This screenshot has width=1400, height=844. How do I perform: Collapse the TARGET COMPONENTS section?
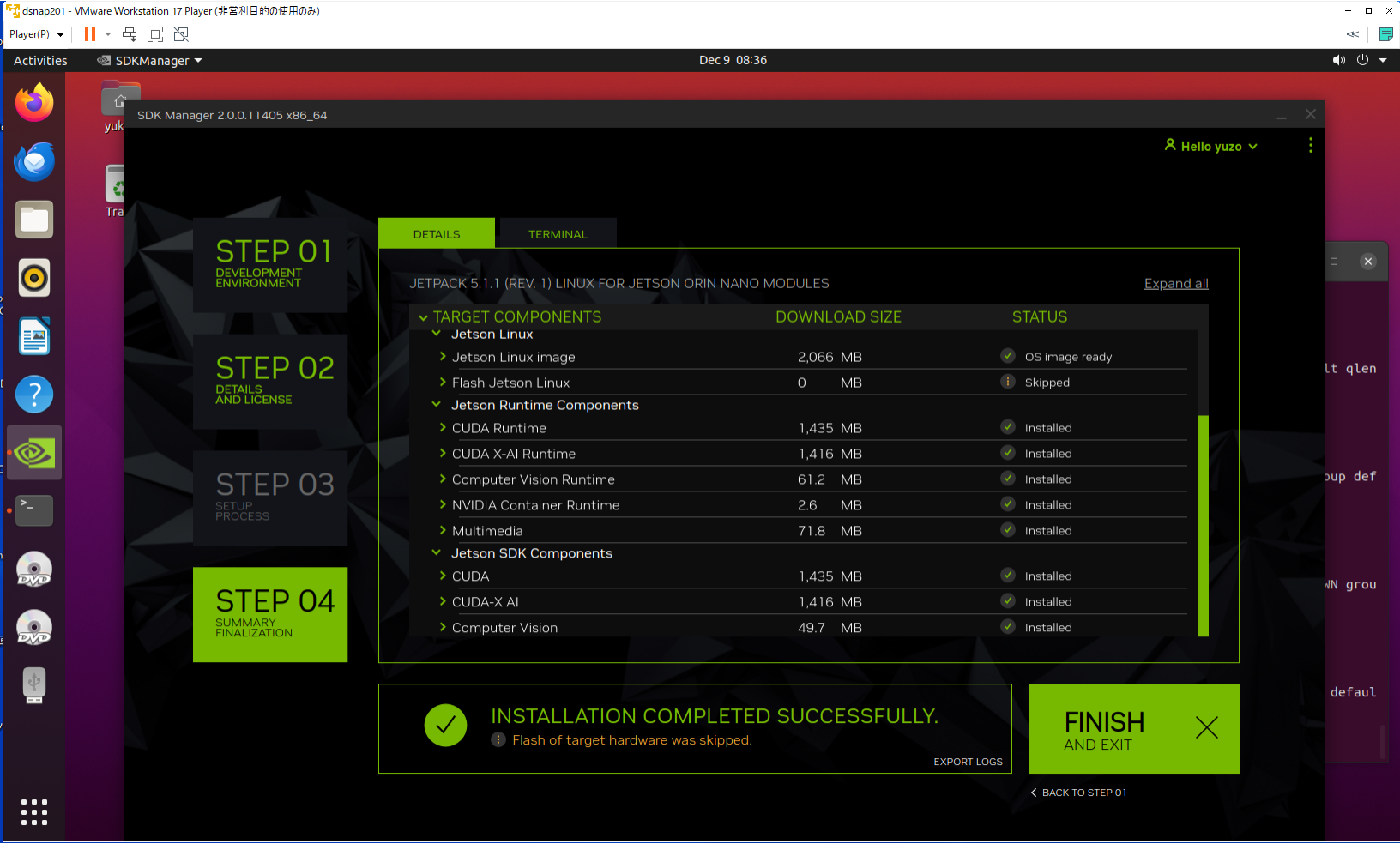tap(423, 317)
